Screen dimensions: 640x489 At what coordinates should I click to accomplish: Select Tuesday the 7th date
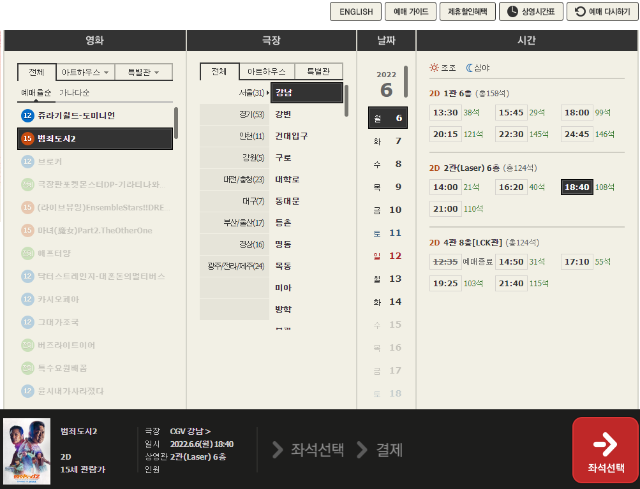388,141
